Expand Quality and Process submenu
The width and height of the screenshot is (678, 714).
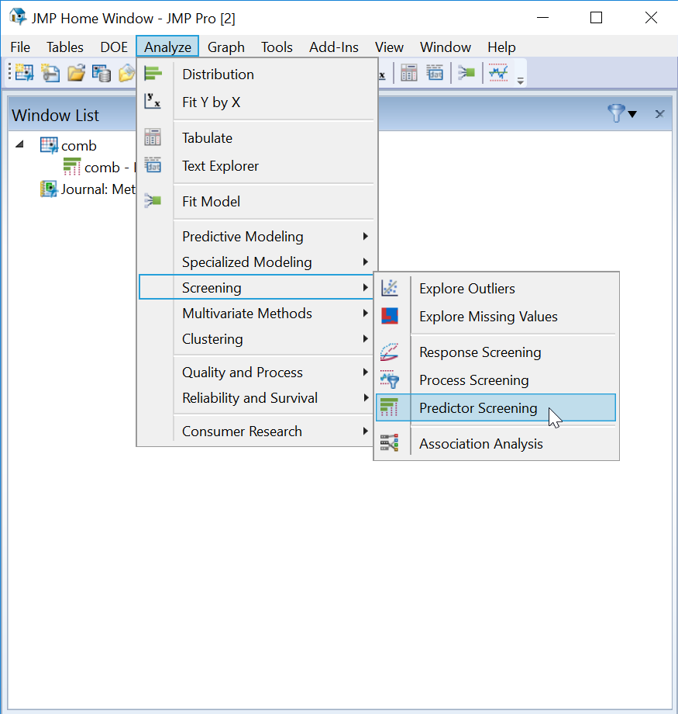point(258,372)
